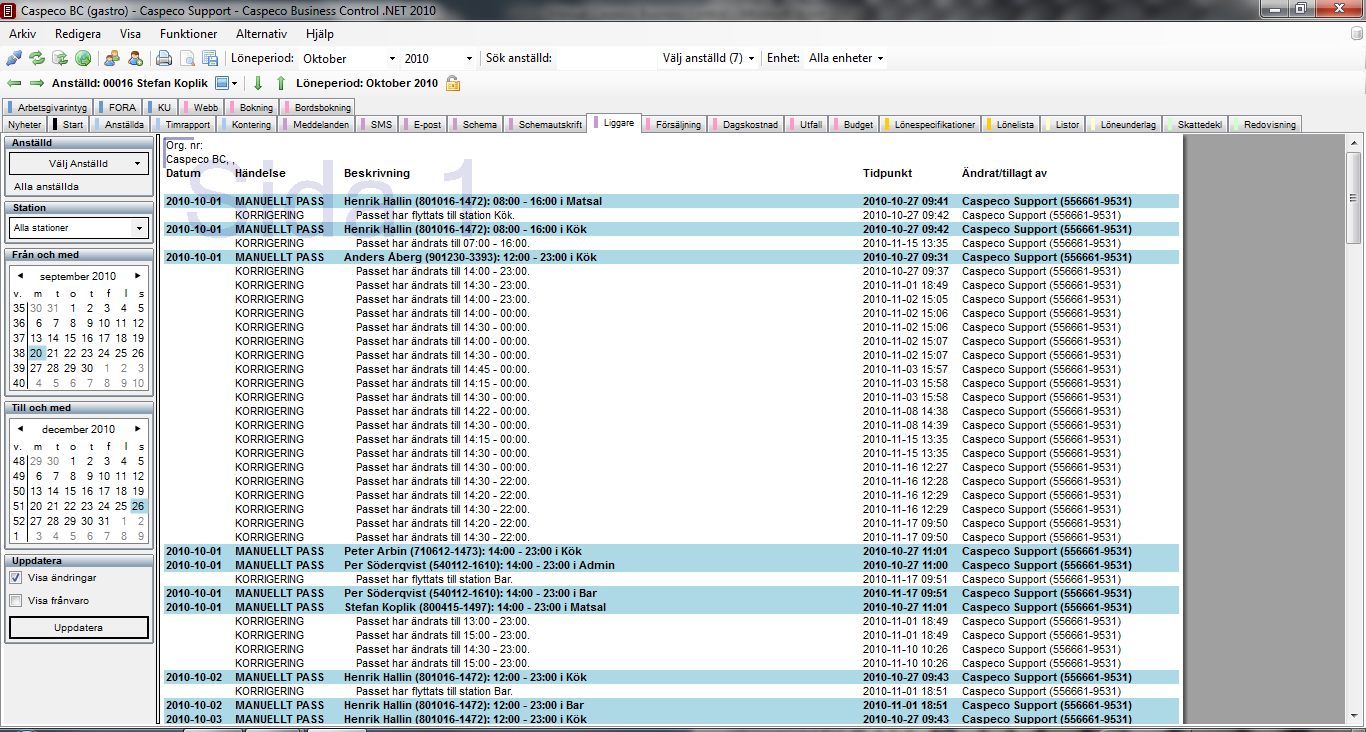
Task: Click the add user icon
Action: [x=135, y=58]
